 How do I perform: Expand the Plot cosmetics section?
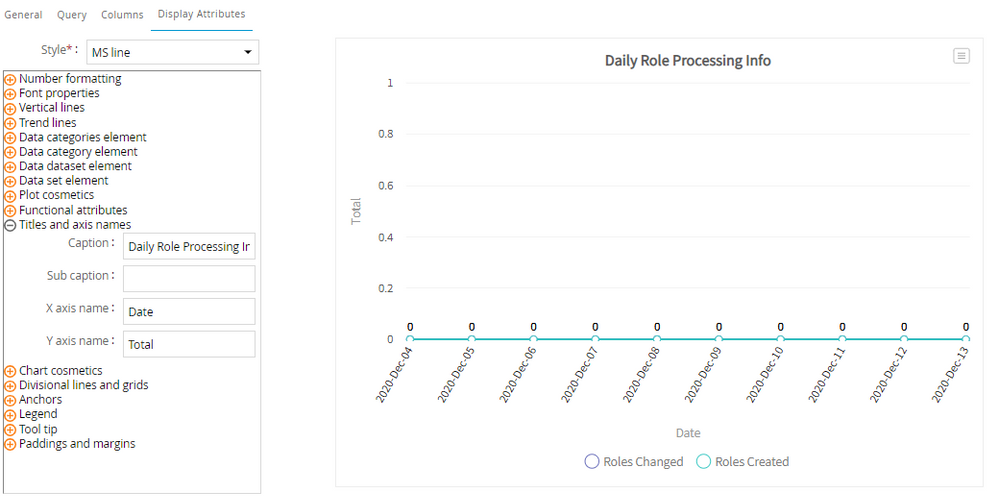click(x=11, y=196)
